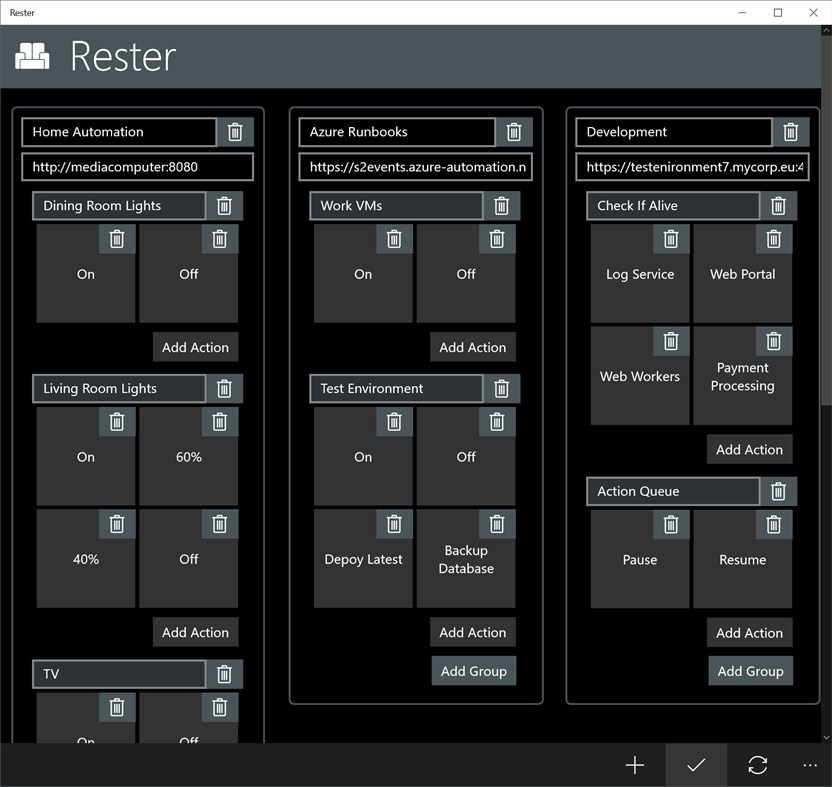Image resolution: width=832 pixels, height=787 pixels.
Task: Click Add Action under Living Room Lights
Action: click(x=195, y=632)
